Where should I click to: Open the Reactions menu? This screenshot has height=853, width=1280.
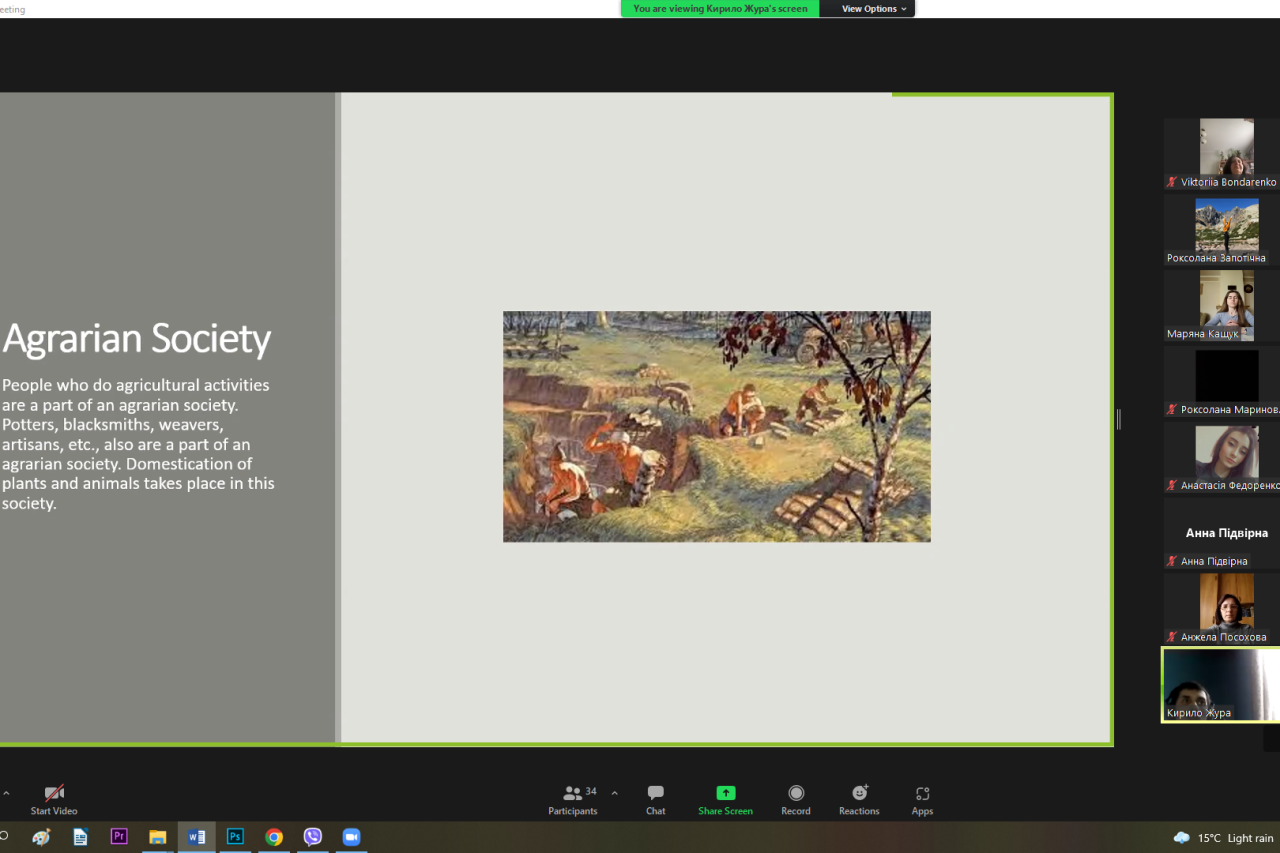pyautogui.click(x=859, y=799)
